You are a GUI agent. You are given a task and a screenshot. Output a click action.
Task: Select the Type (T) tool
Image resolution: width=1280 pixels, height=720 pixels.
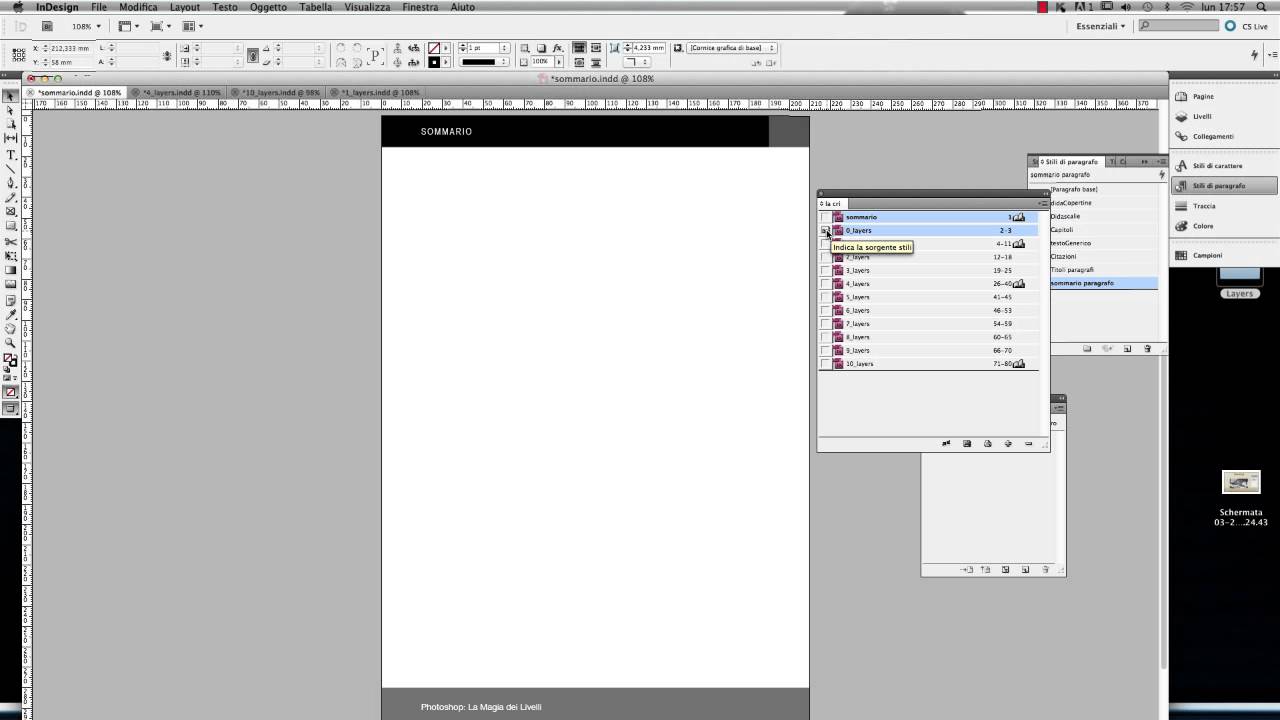tap(11, 154)
